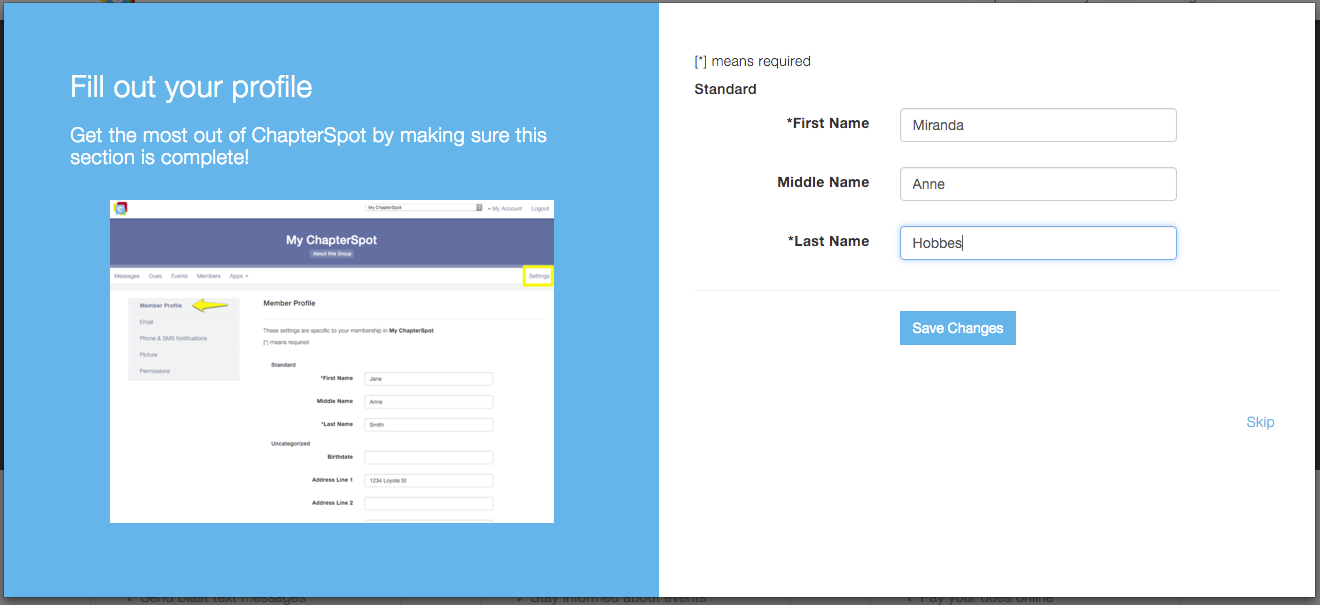This screenshot has height=605, width=1320.
Task: Click the "Middle Name" field label
Action: coord(823,182)
